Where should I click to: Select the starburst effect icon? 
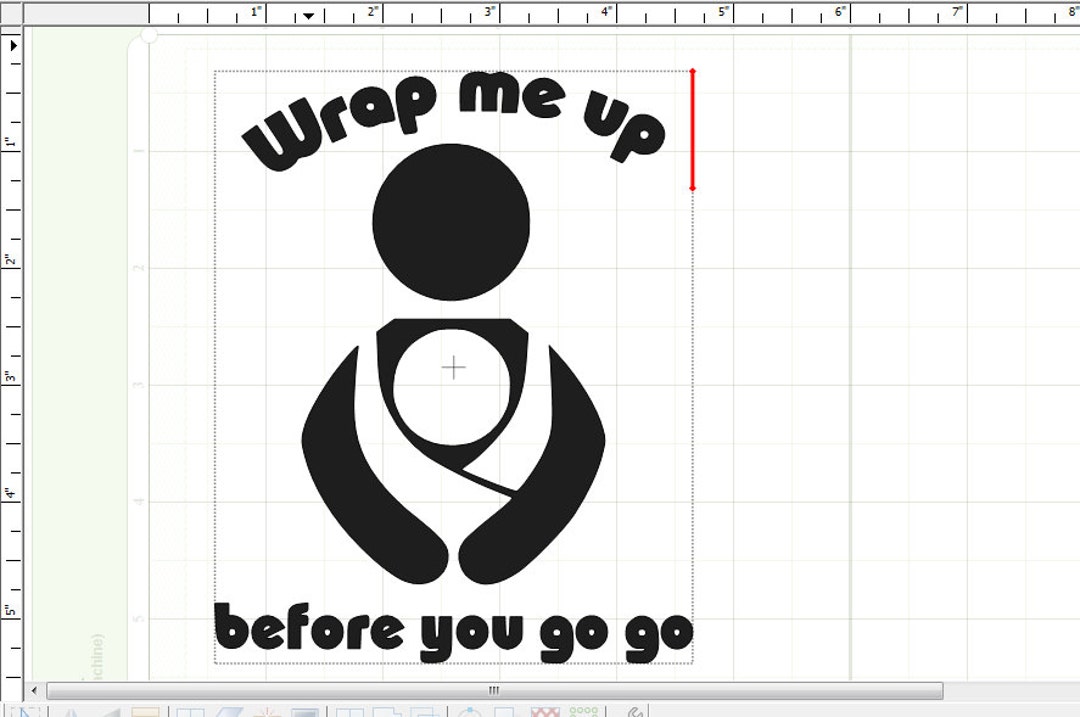pyautogui.click(x=267, y=711)
